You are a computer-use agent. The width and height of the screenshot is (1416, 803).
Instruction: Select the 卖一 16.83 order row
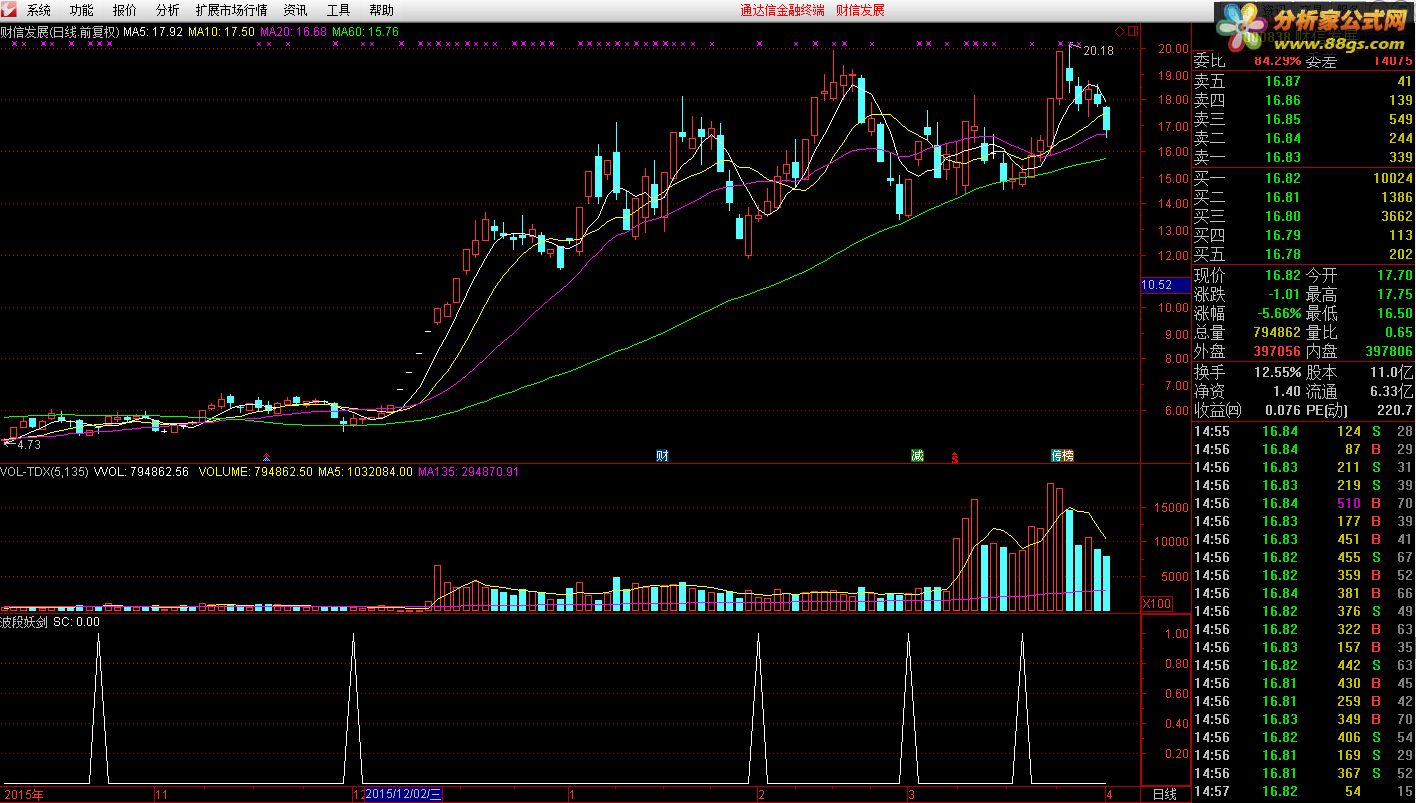(x=1303, y=158)
